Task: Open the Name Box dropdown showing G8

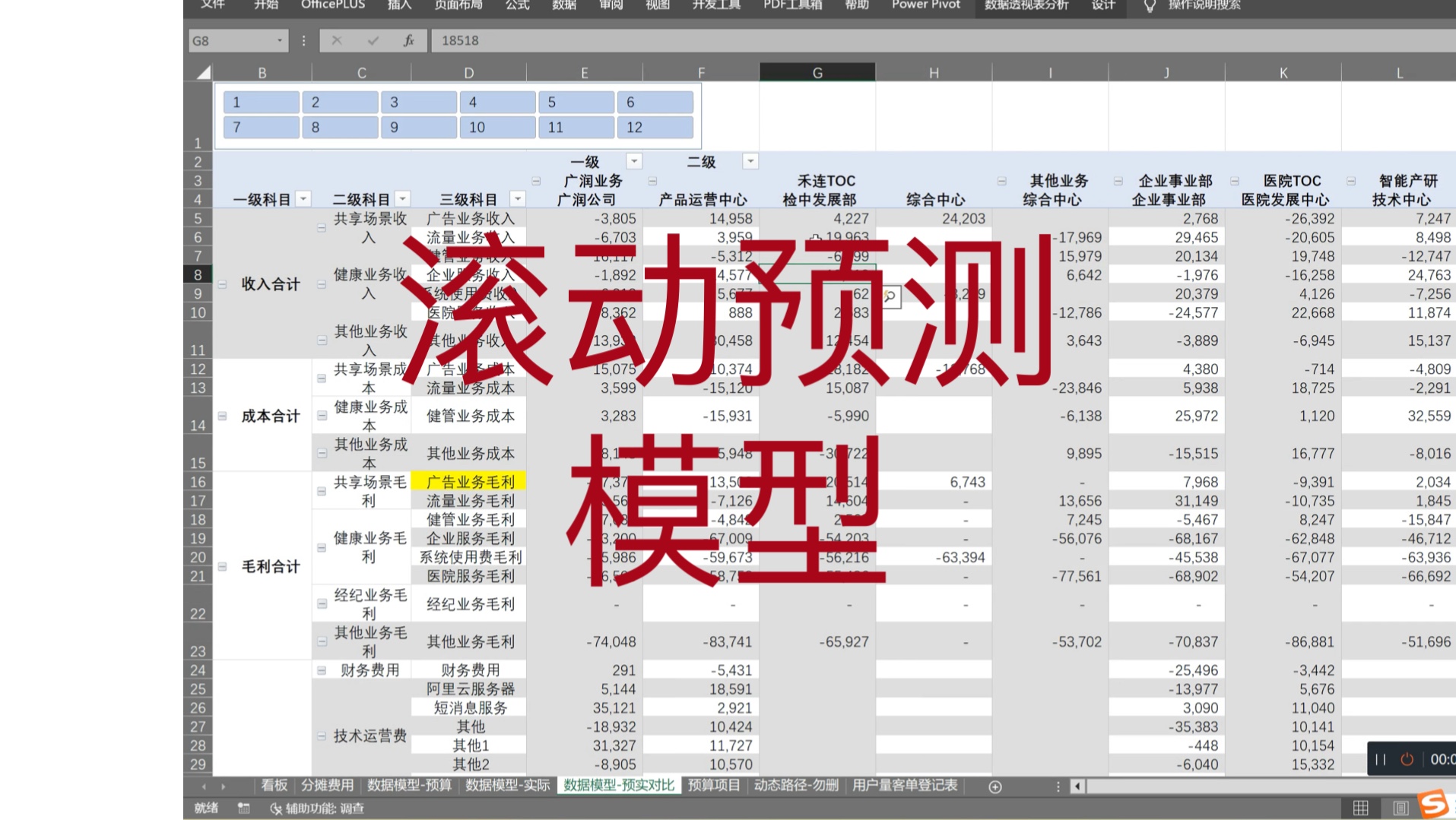Action: pyautogui.click(x=278, y=40)
